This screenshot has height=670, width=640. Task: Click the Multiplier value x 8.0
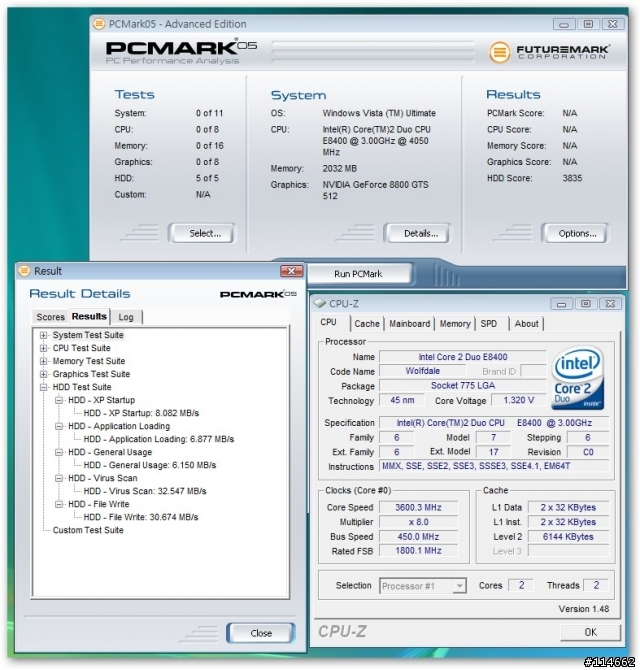[418, 522]
